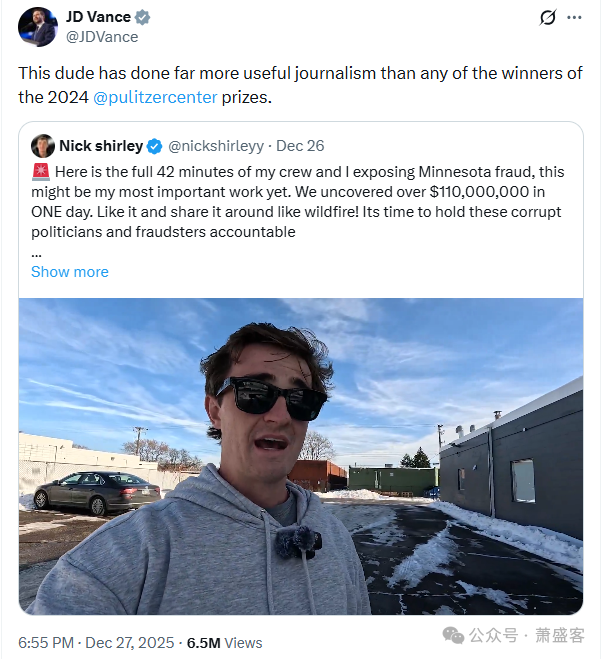Open the 6:55 PM Dec 27, 2025 timestamp
Viewport: 604px width, 659px height.
(96, 643)
